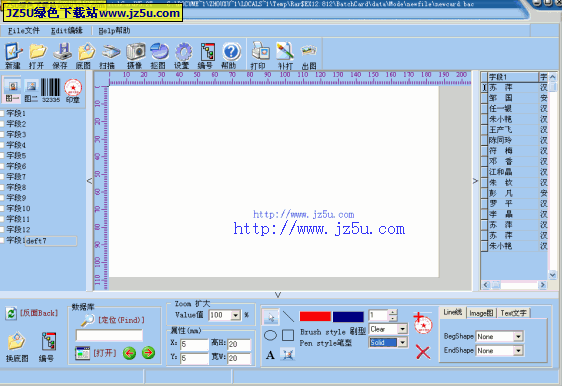Select the pointer selection tool

coord(270,317)
